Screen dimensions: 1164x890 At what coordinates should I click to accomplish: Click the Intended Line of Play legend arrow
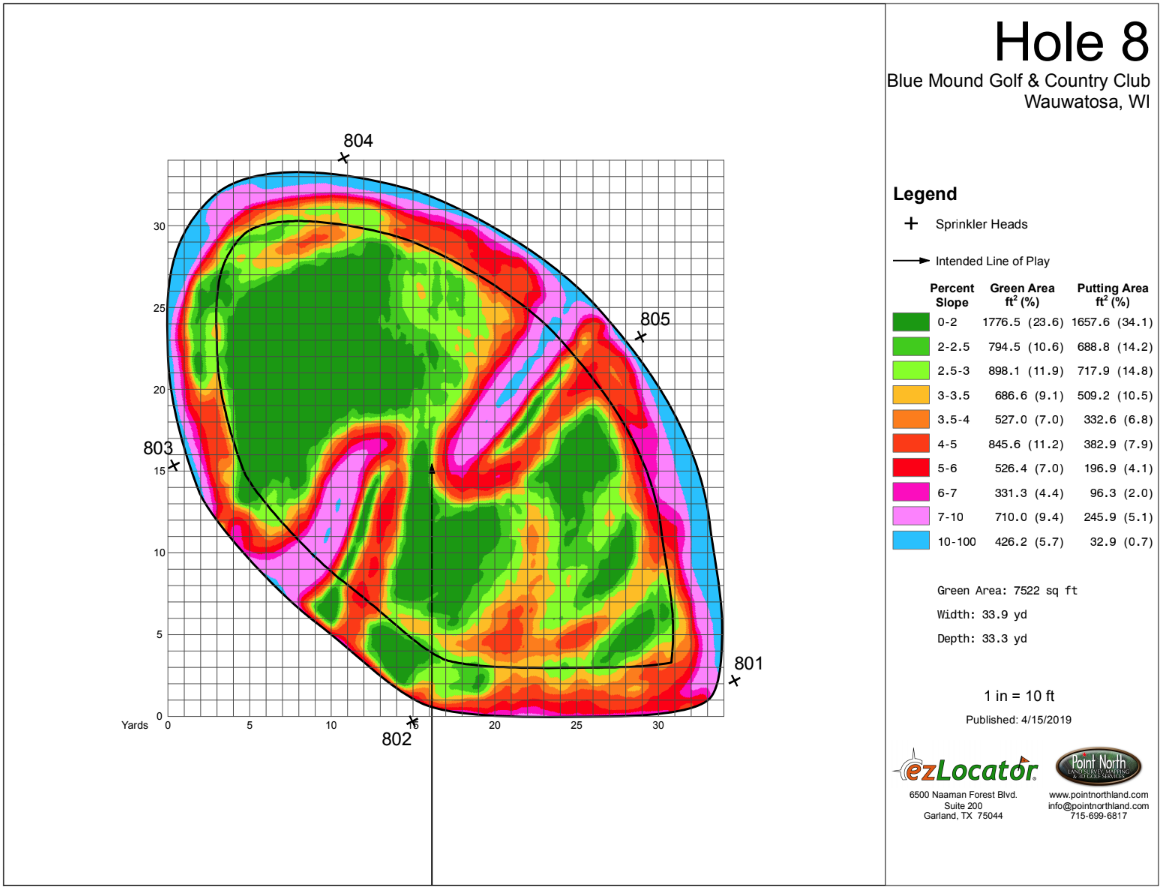912,261
